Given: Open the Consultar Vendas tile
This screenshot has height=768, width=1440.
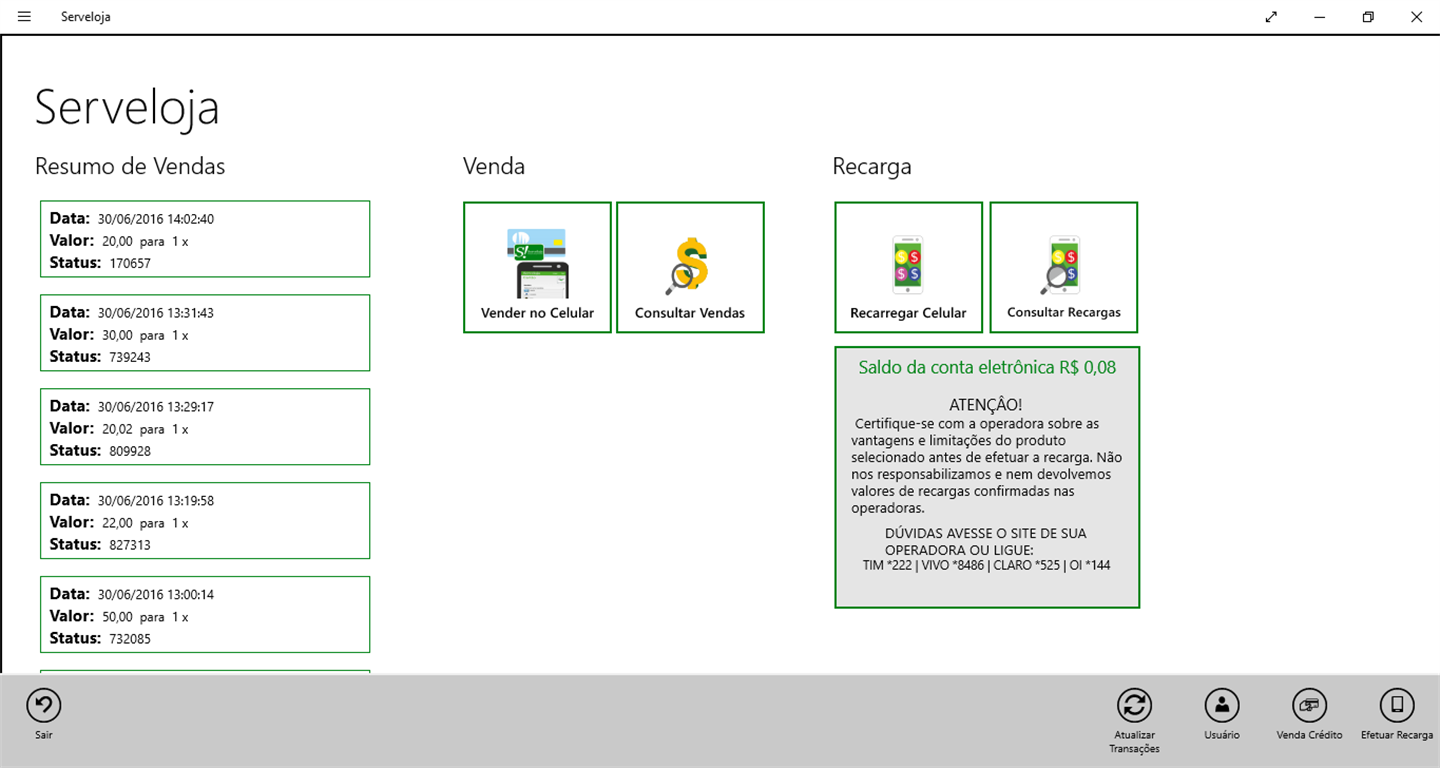Looking at the screenshot, I should 690,267.
